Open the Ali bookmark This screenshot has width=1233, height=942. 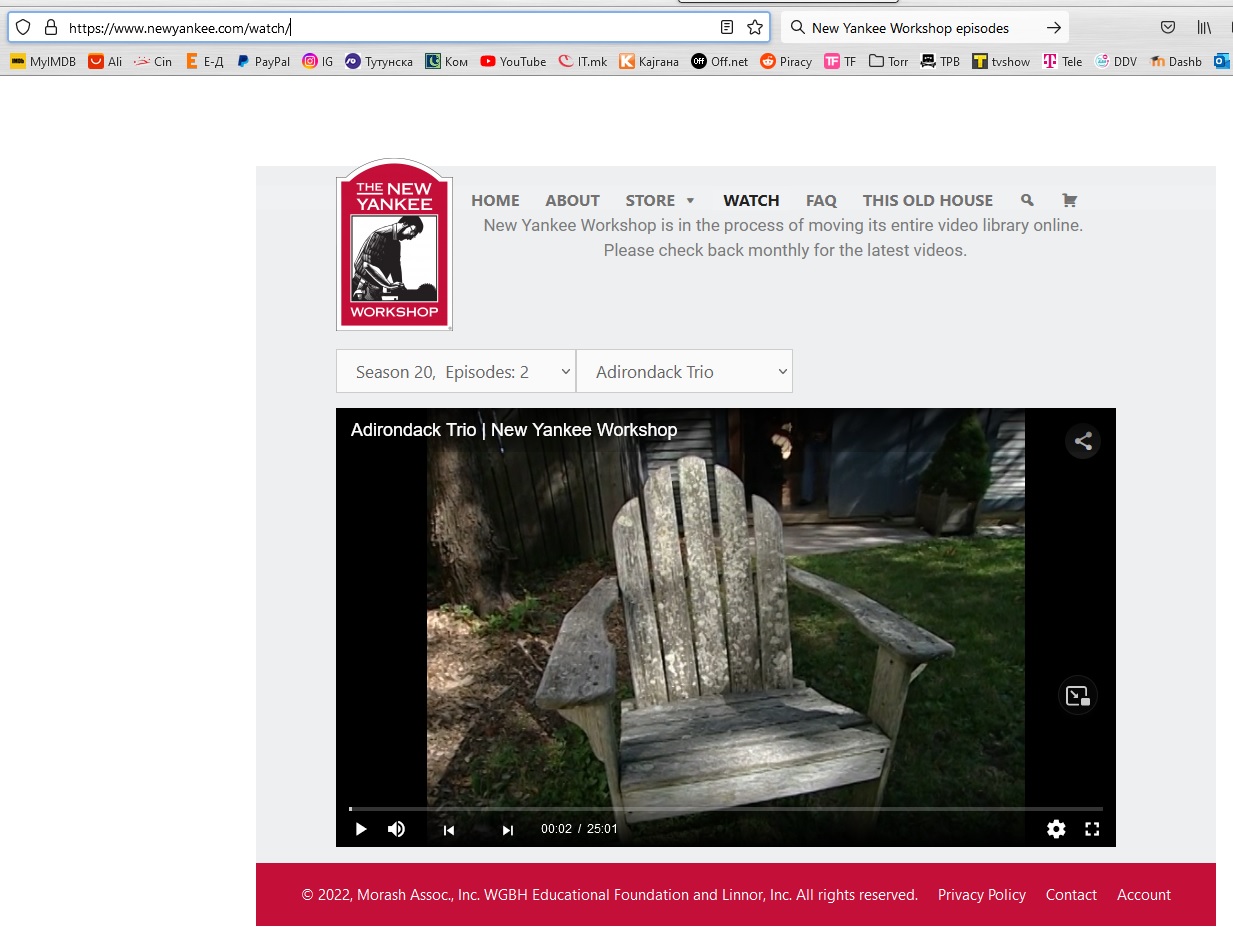[x=105, y=61]
